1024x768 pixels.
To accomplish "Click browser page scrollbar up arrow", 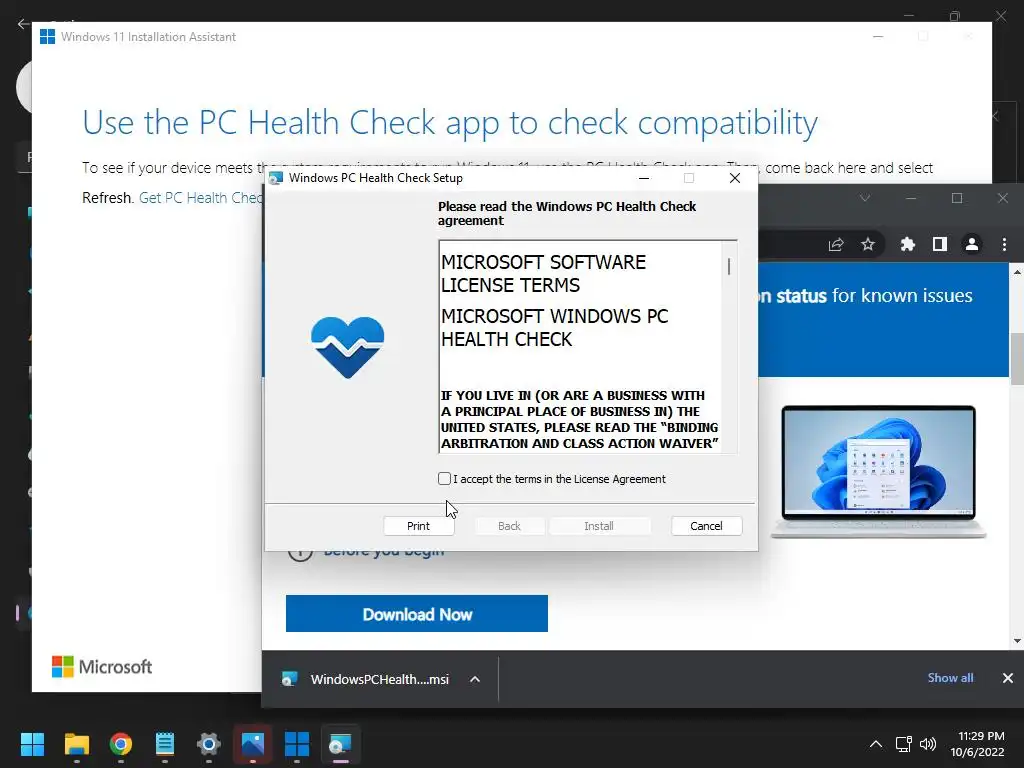I will [1017, 271].
